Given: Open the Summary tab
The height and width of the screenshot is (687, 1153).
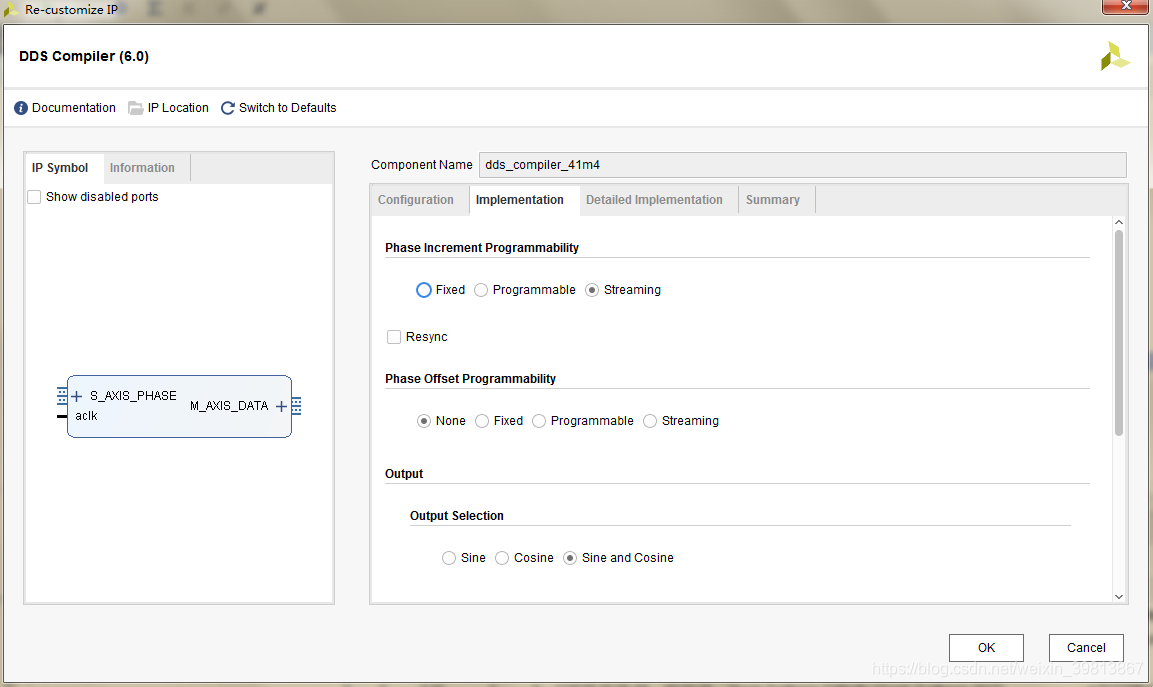Looking at the screenshot, I should pyautogui.click(x=773, y=200).
